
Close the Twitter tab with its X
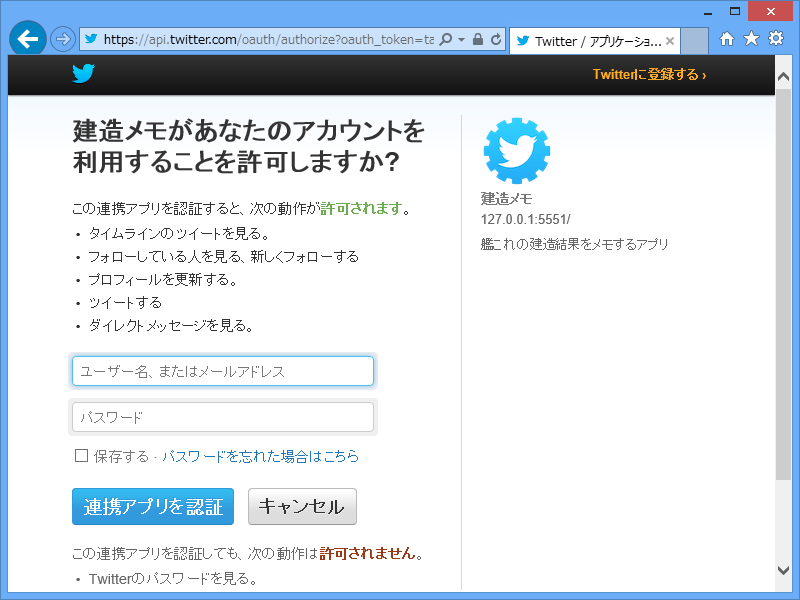[670, 41]
